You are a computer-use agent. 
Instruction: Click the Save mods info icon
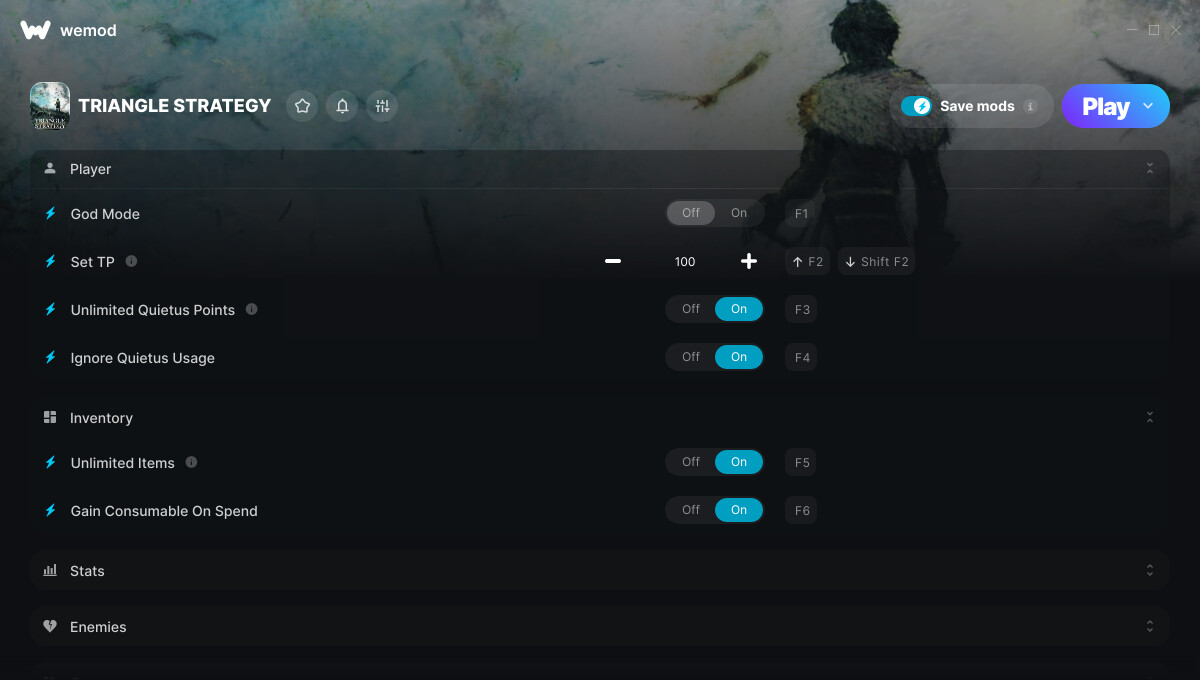pyautogui.click(x=1030, y=106)
